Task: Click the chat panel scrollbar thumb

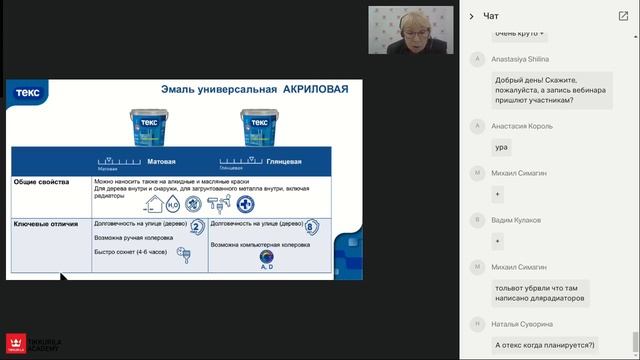Action: 636,341
